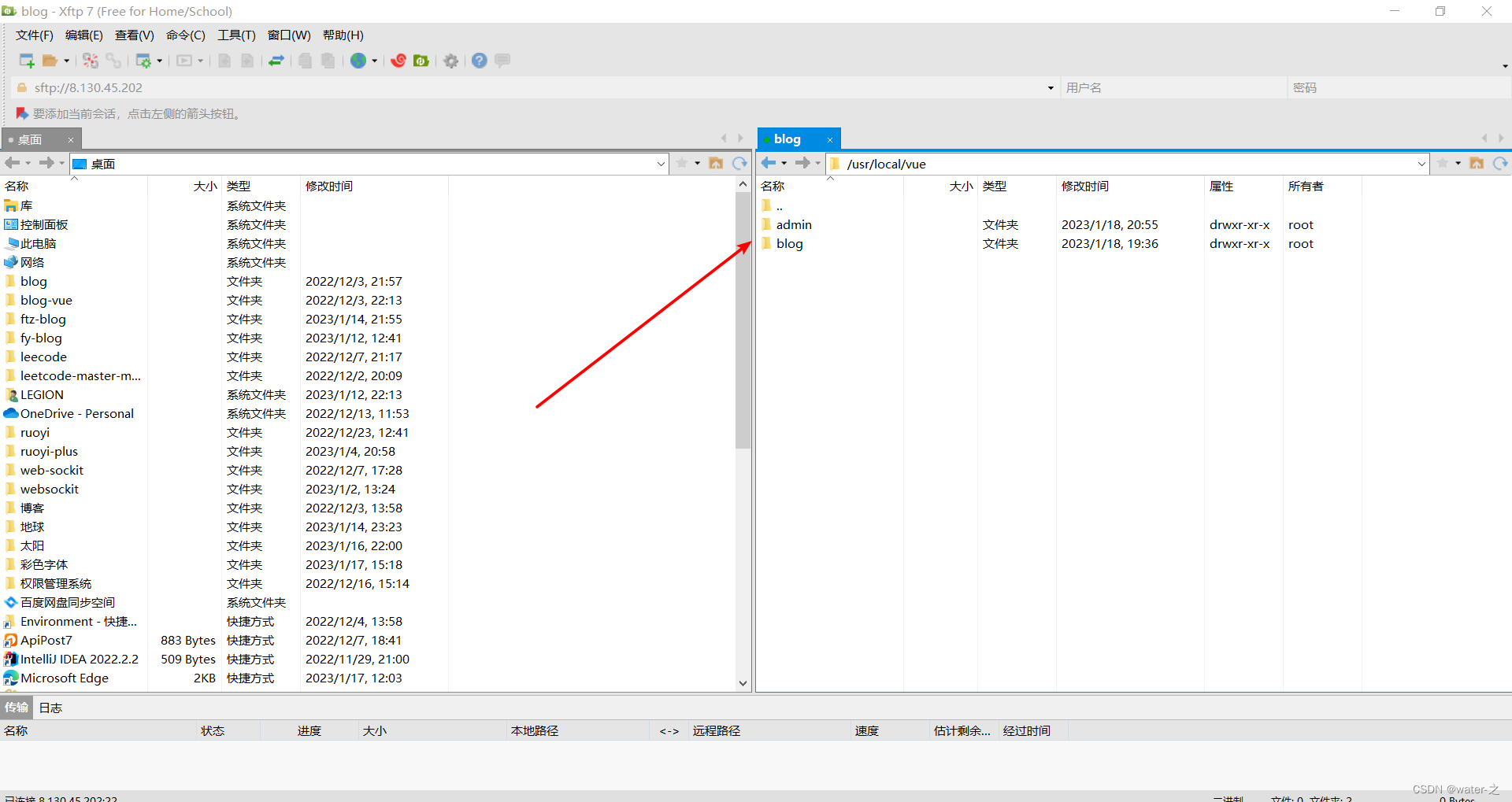Close the blog session tab
The width and height of the screenshot is (1512, 802).
point(829,140)
